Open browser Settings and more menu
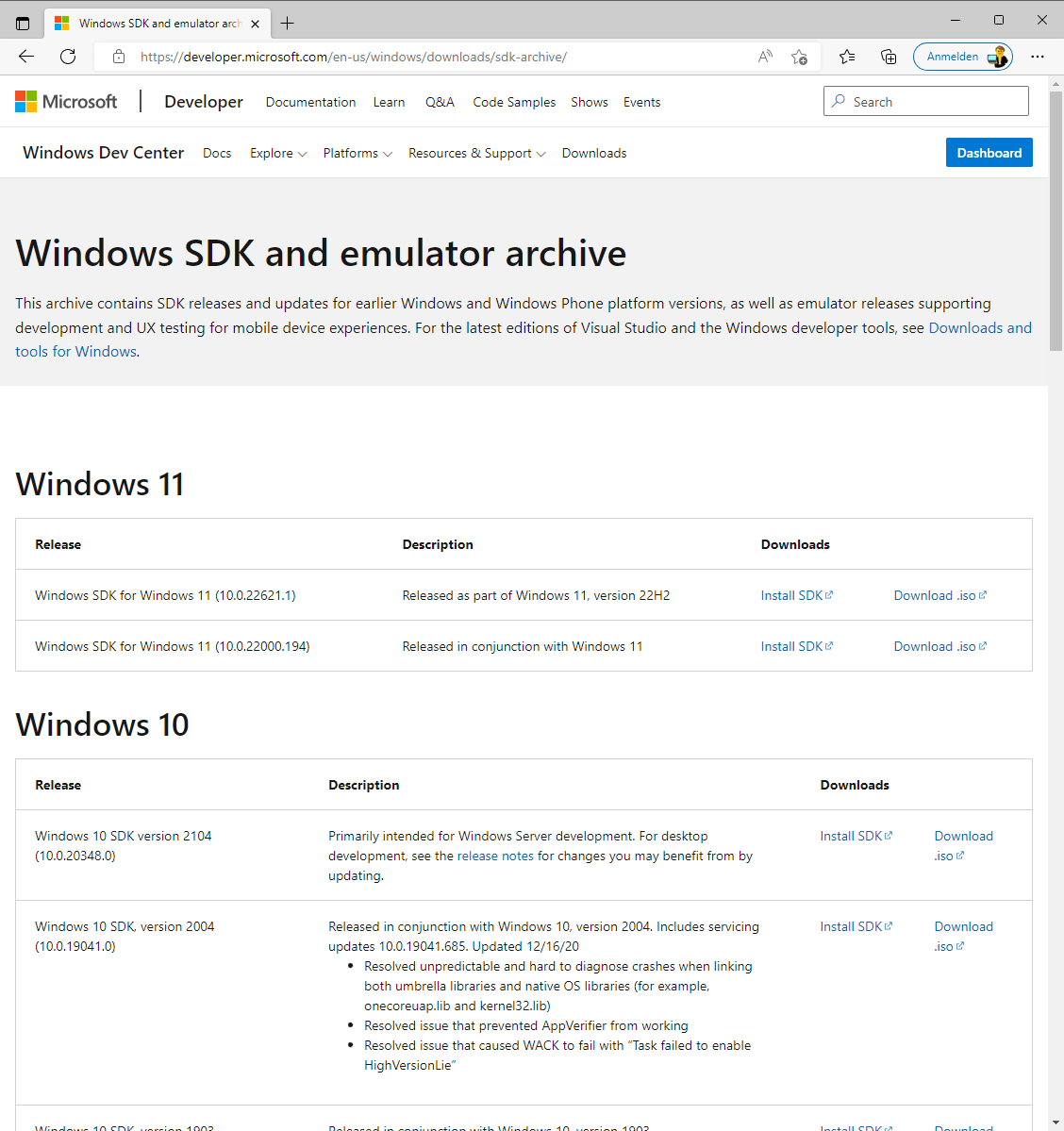Viewport: 1064px width, 1131px height. pyautogui.click(x=1038, y=57)
